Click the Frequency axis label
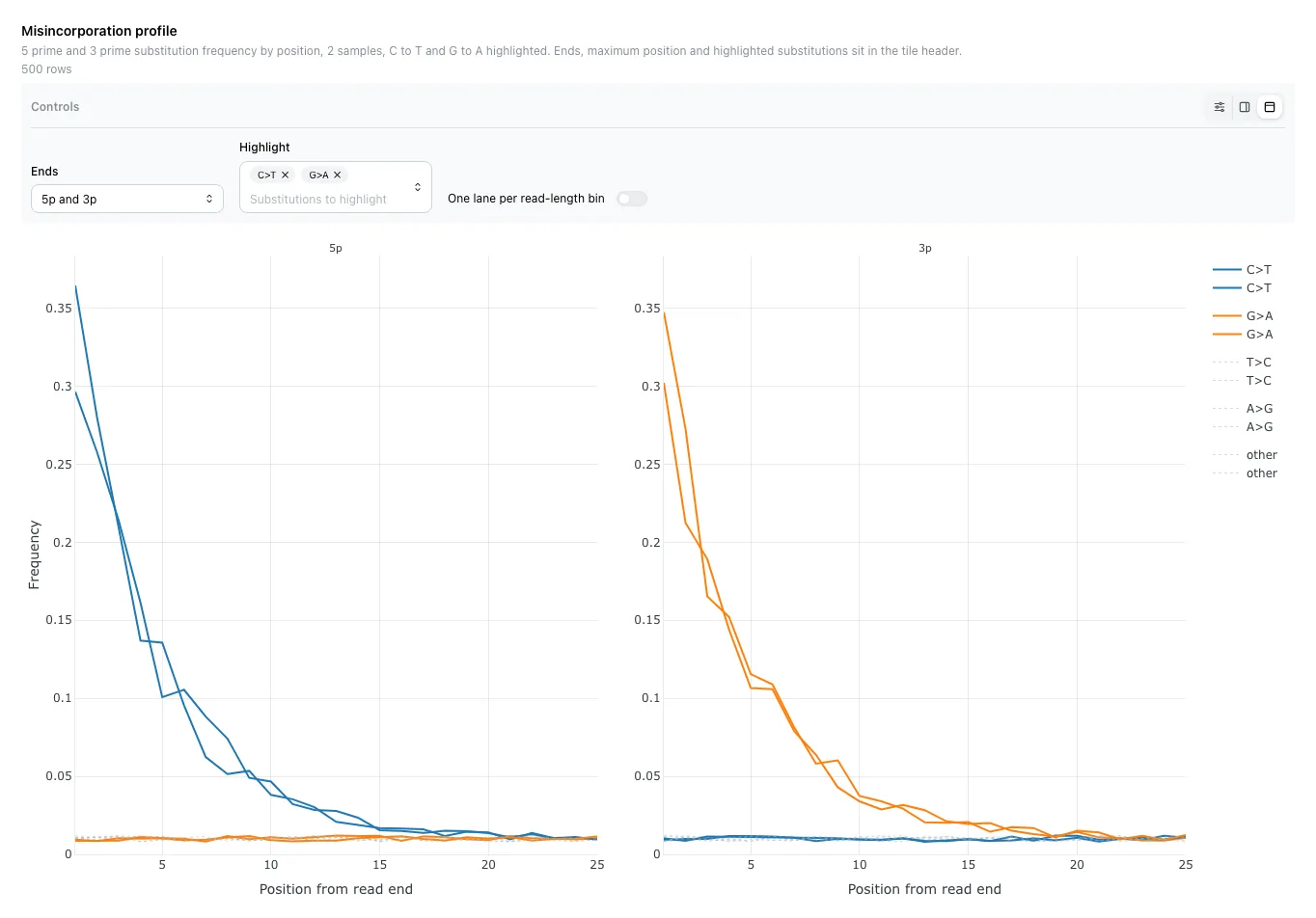Screen dimensions: 1316x918 pos(35,554)
